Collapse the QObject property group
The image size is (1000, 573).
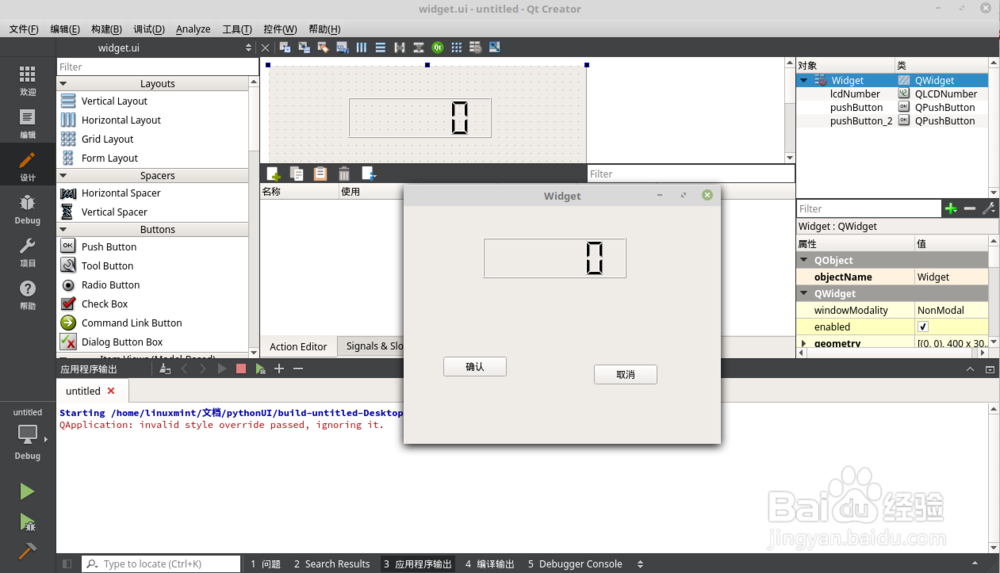coord(804,260)
